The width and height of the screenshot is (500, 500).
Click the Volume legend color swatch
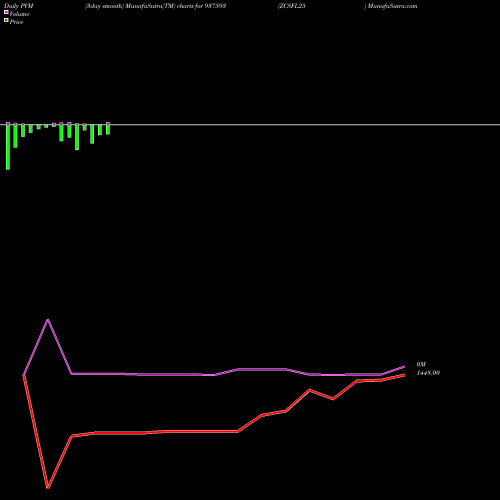coord(6,12)
